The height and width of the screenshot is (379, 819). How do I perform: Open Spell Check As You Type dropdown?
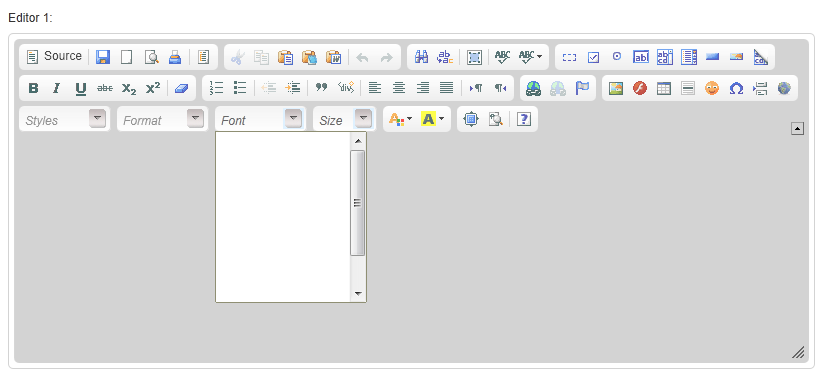coord(530,57)
